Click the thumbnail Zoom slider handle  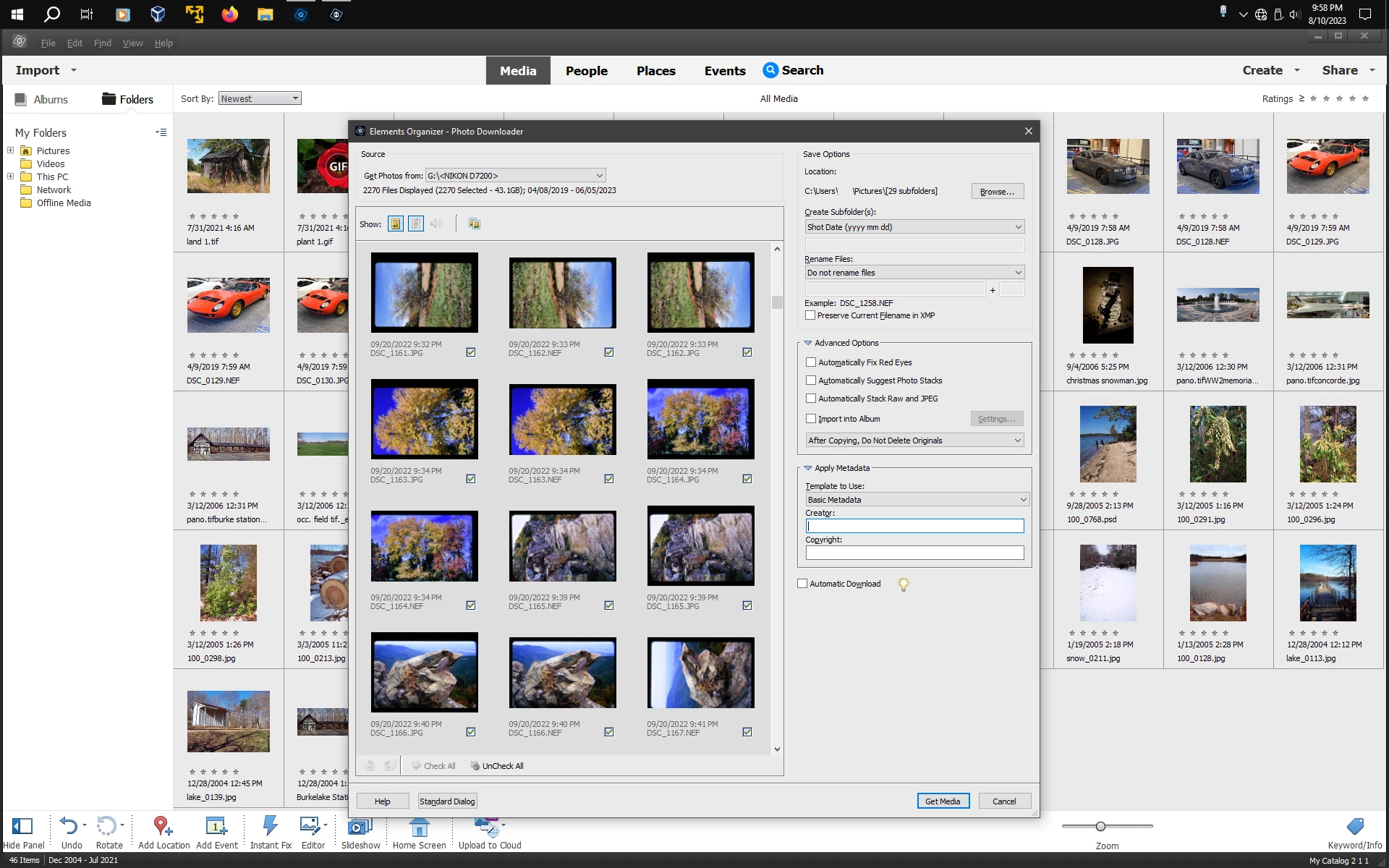click(x=1100, y=826)
